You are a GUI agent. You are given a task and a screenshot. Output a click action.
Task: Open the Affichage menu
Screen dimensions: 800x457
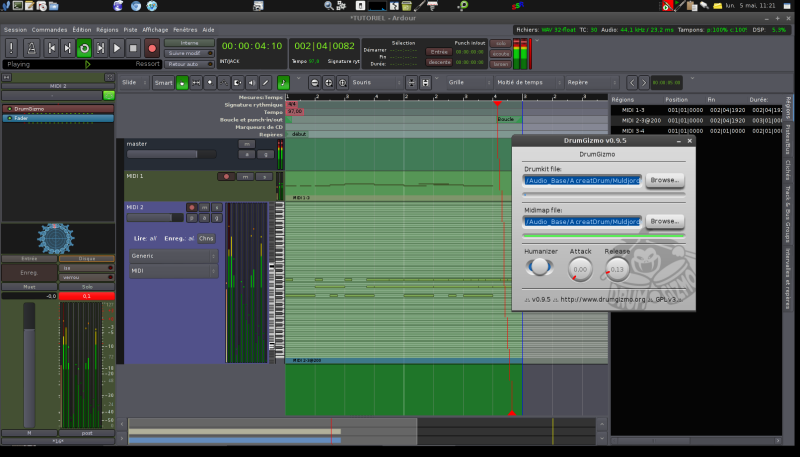[155, 30]
